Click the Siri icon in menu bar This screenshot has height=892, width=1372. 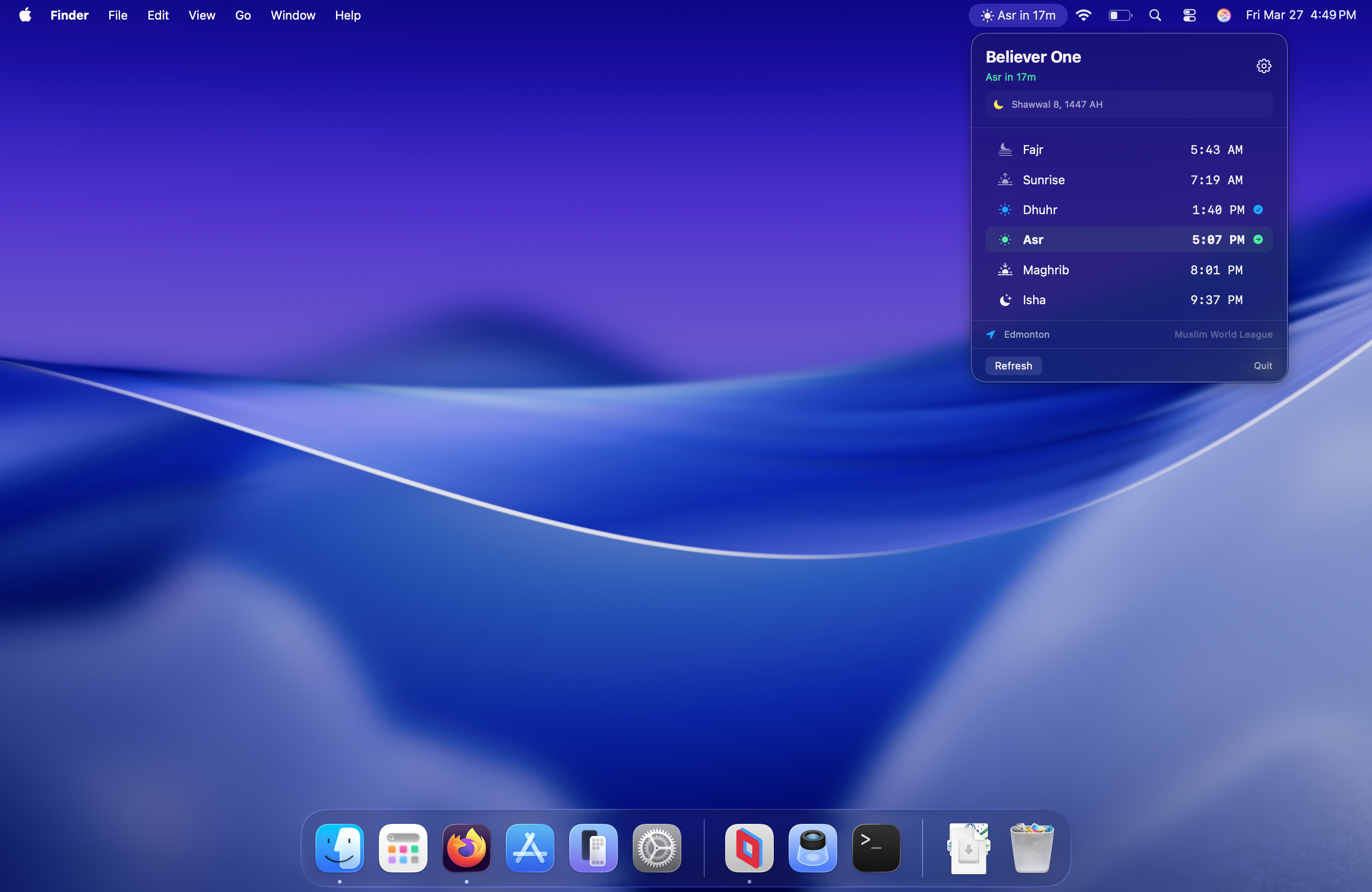1223,15
